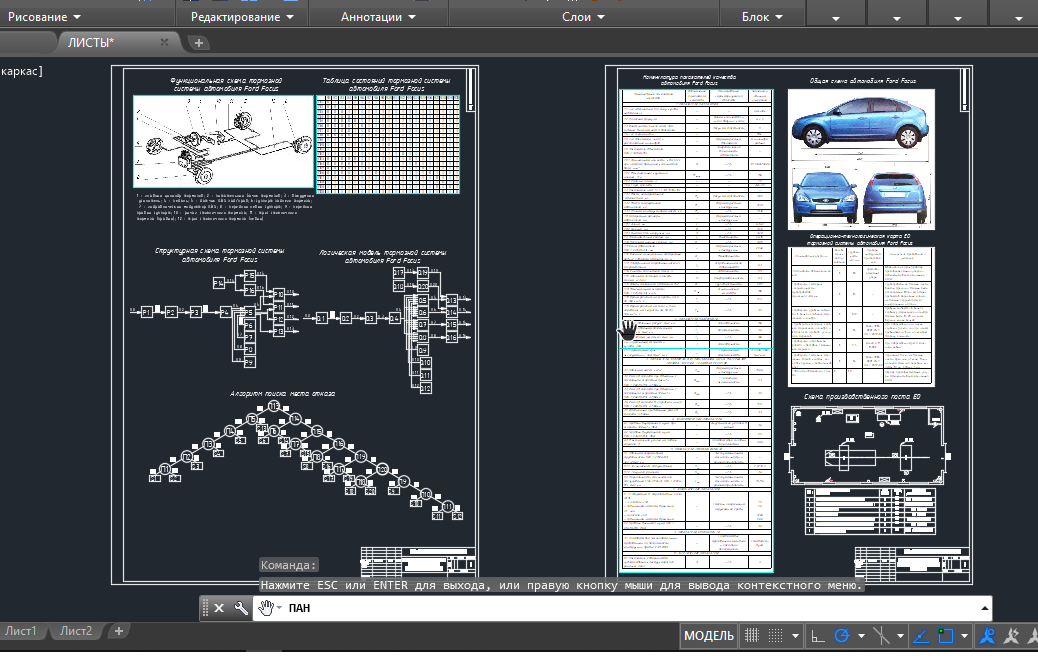Select the Ford Focus front-view photo
This screenshot has width=1038, height=656.
[825, 197]
